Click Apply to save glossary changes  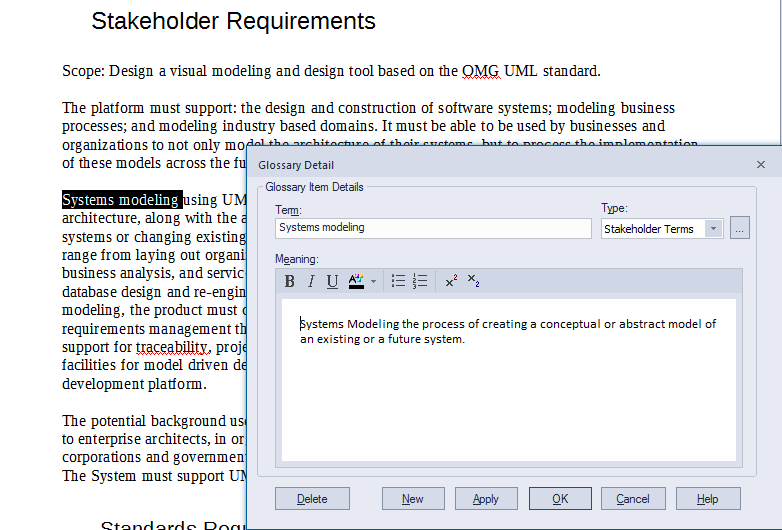(485, 499)
